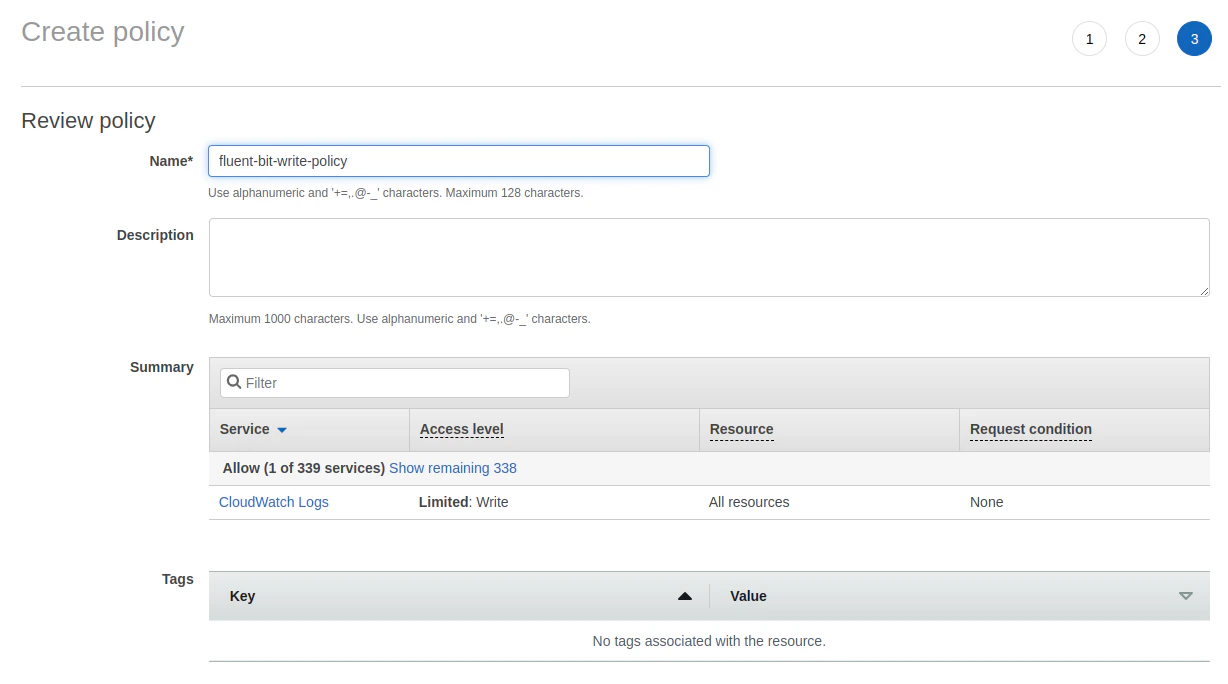1228x684 pixels.
Task: Click the highlighted step 3 circle
Action: (1194, 38)
